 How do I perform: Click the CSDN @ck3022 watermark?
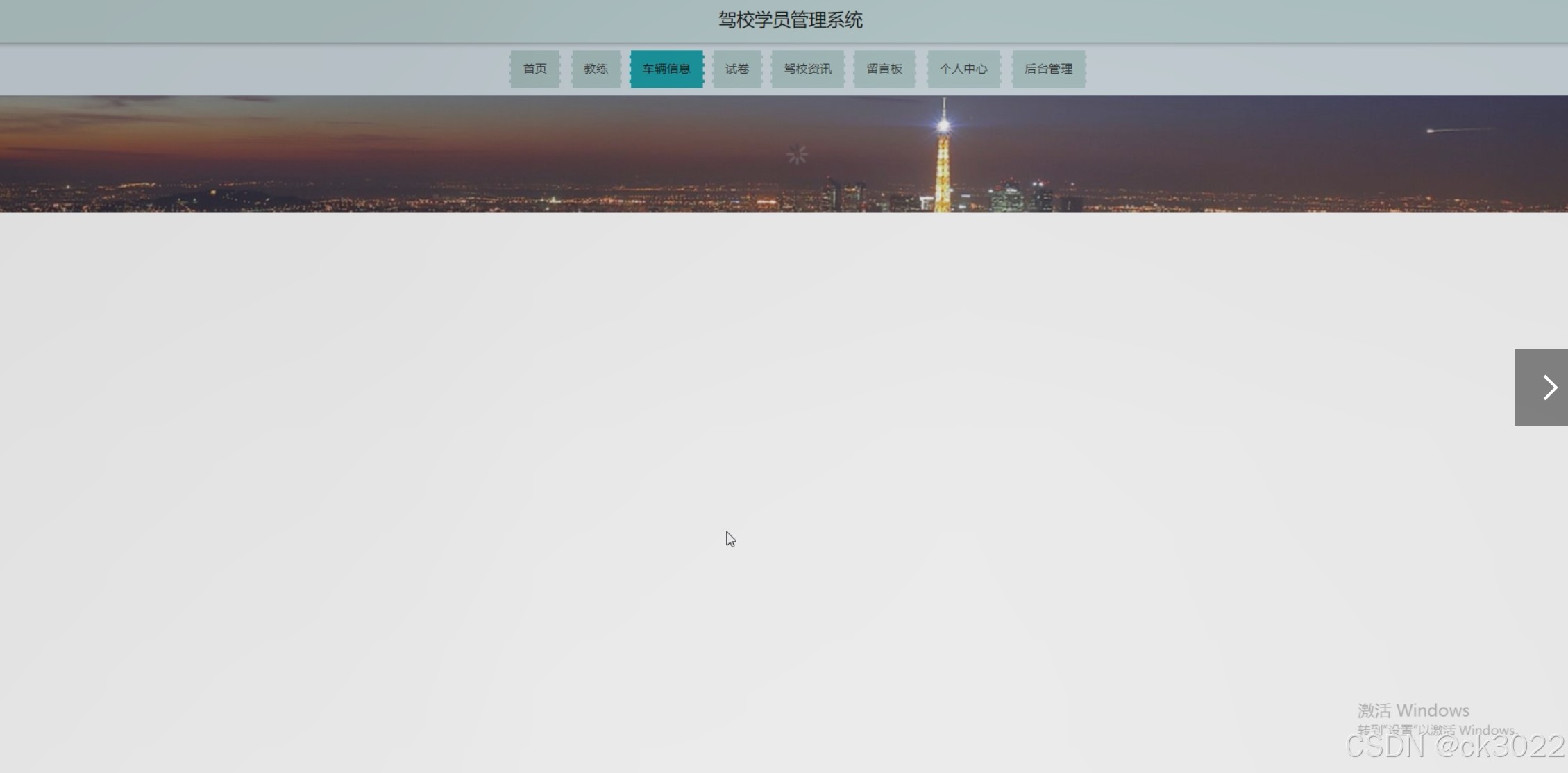click(1454, 747)
